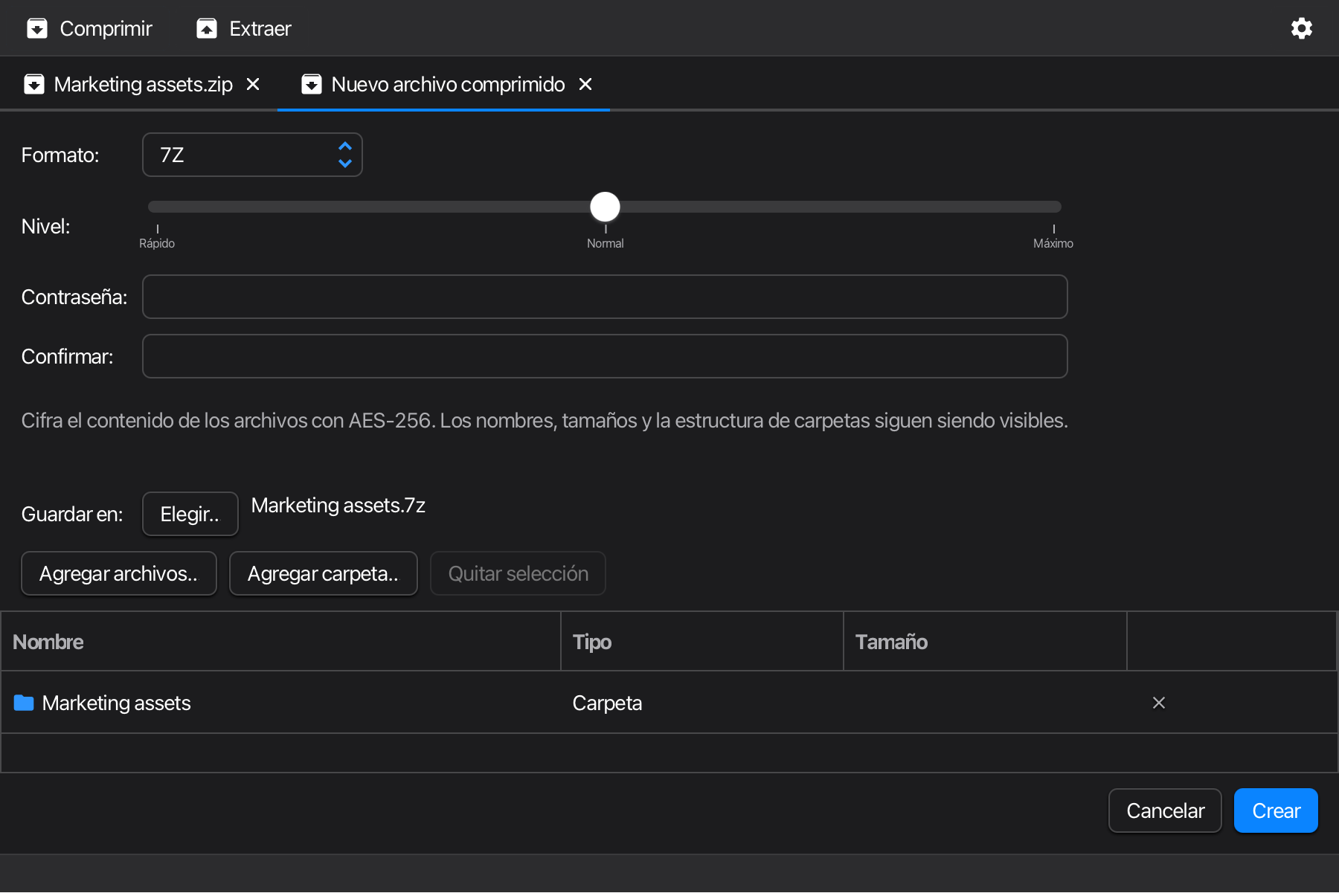Focus the Confirmar password field

tap(605, 356)
